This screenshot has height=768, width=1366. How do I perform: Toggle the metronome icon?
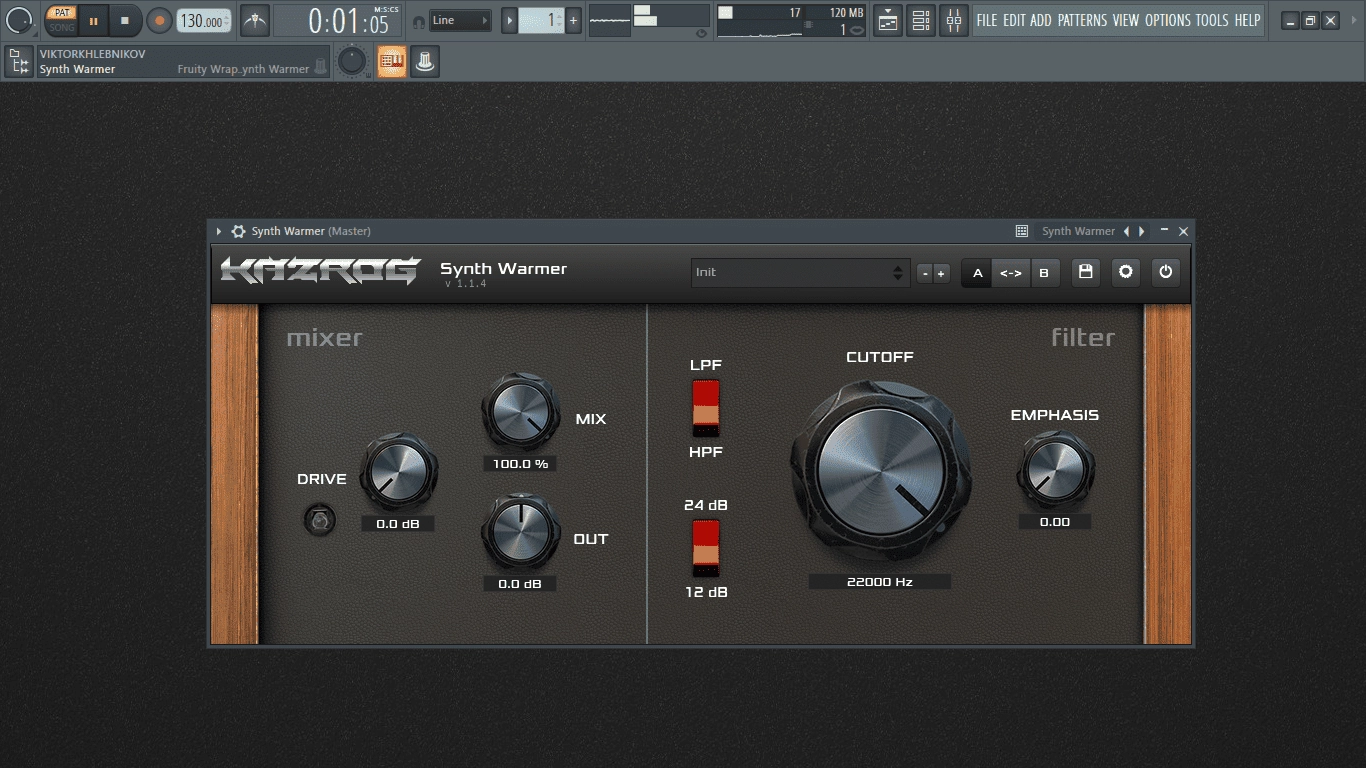tap(255, 20)
